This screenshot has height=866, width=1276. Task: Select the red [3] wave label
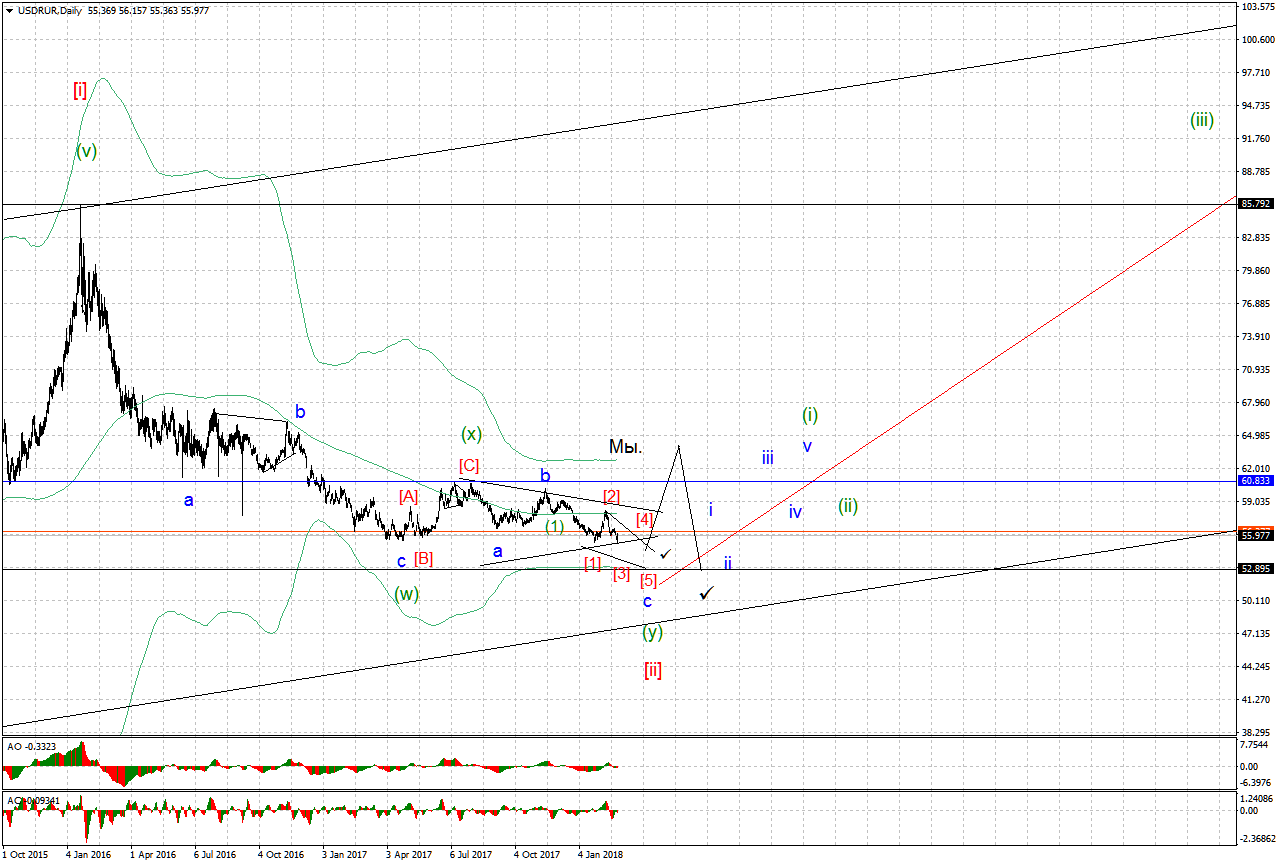click(x=621, y=574)
